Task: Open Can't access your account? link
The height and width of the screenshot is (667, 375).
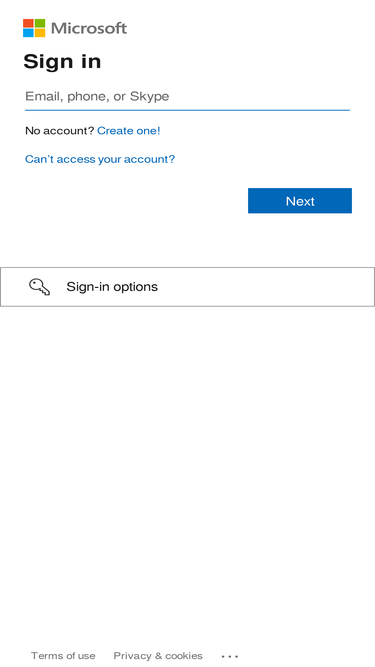Action: tap(100, 159)
